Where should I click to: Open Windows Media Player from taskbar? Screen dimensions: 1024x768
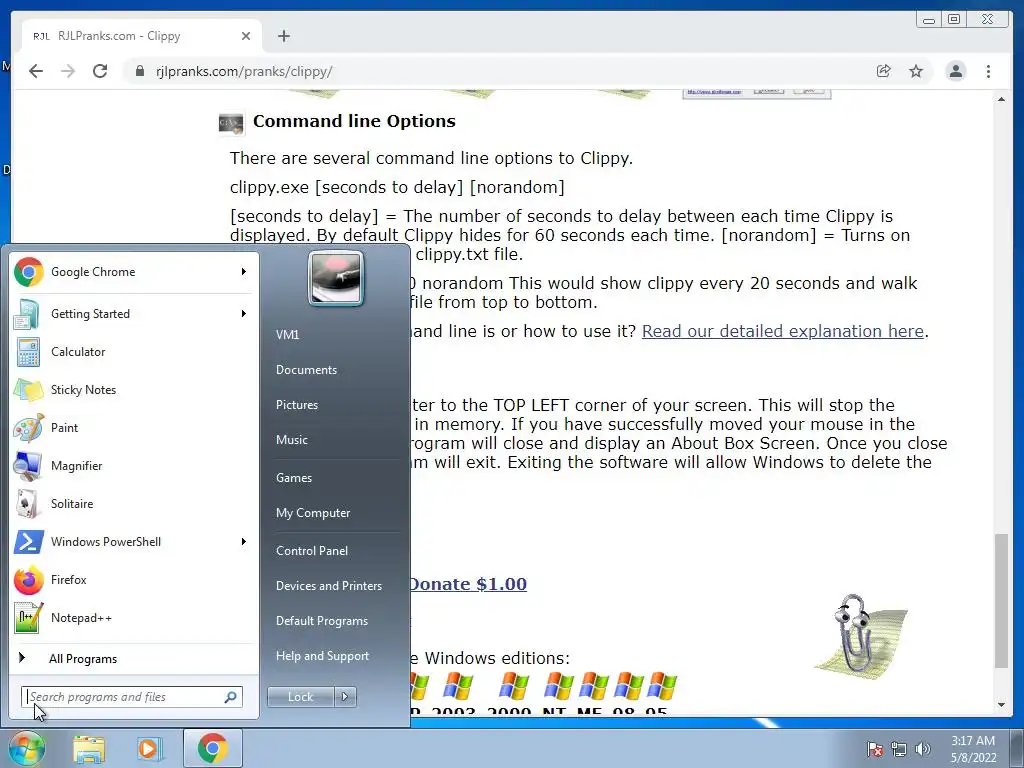pos(150,749)
